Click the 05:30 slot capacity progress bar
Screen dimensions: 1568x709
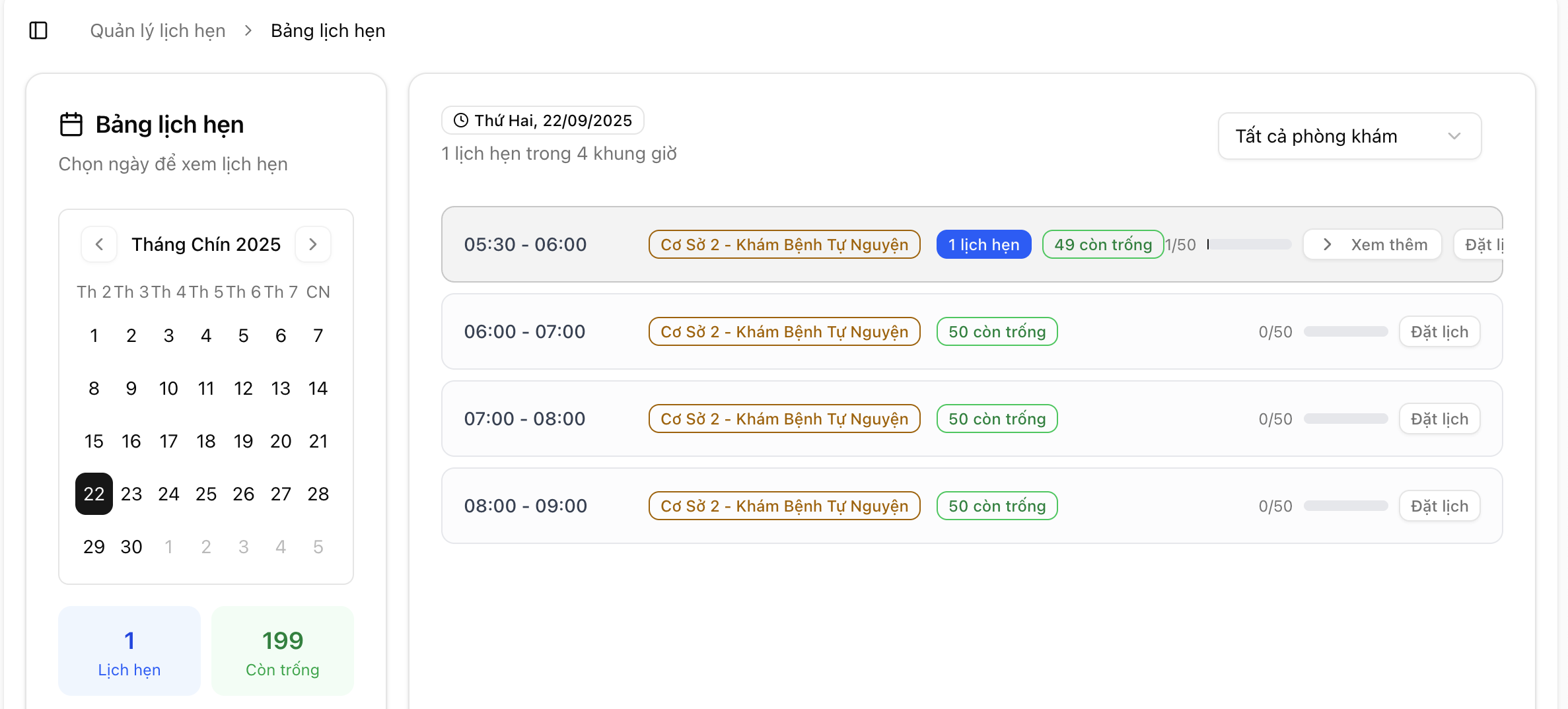pos(1248,244)
